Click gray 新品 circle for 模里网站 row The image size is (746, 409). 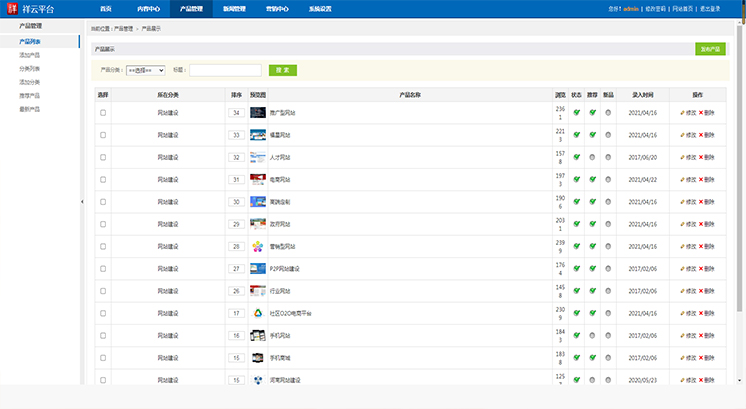[x=608, y=135]
